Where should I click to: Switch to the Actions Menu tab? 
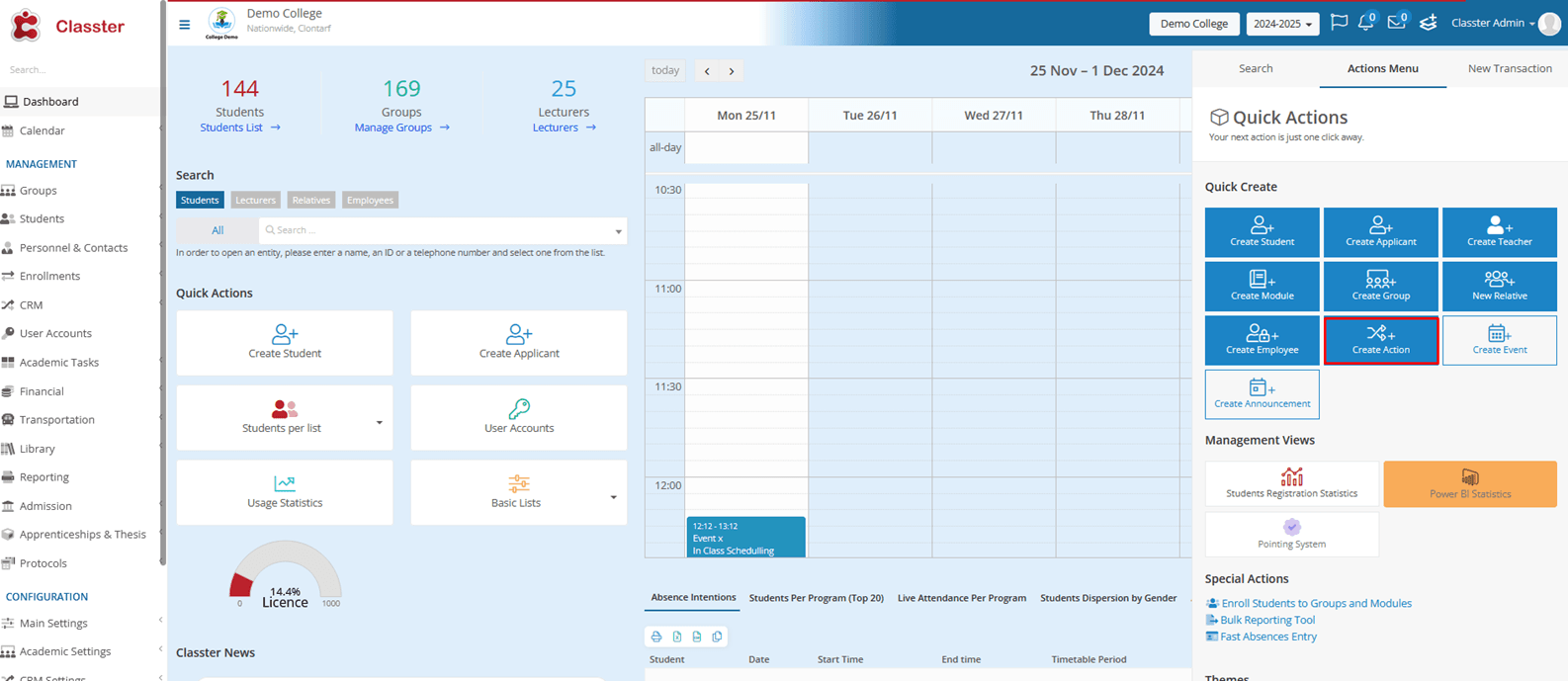click(x=1382, y=68)
